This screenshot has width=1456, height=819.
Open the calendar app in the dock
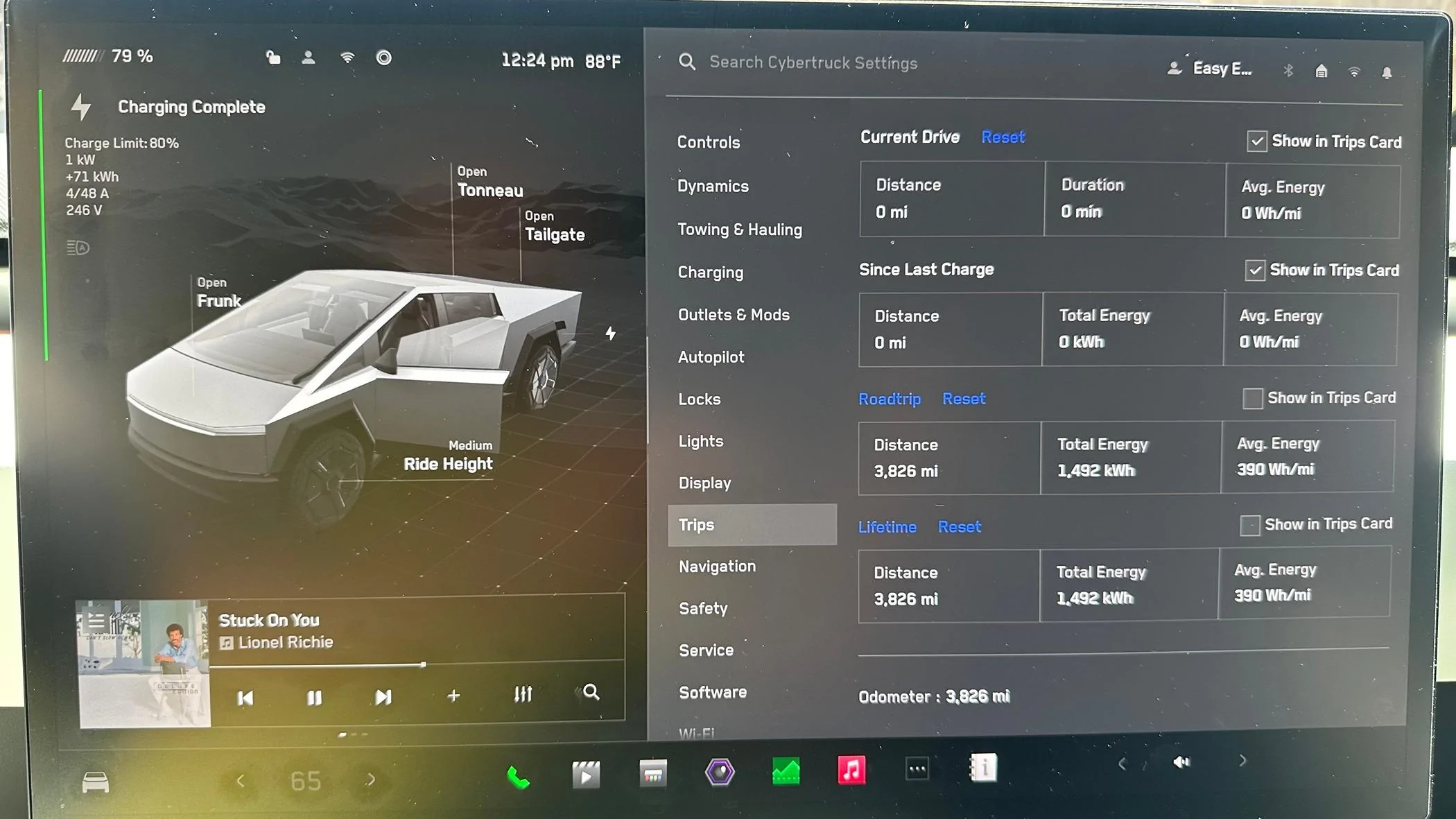click(652, 773)
